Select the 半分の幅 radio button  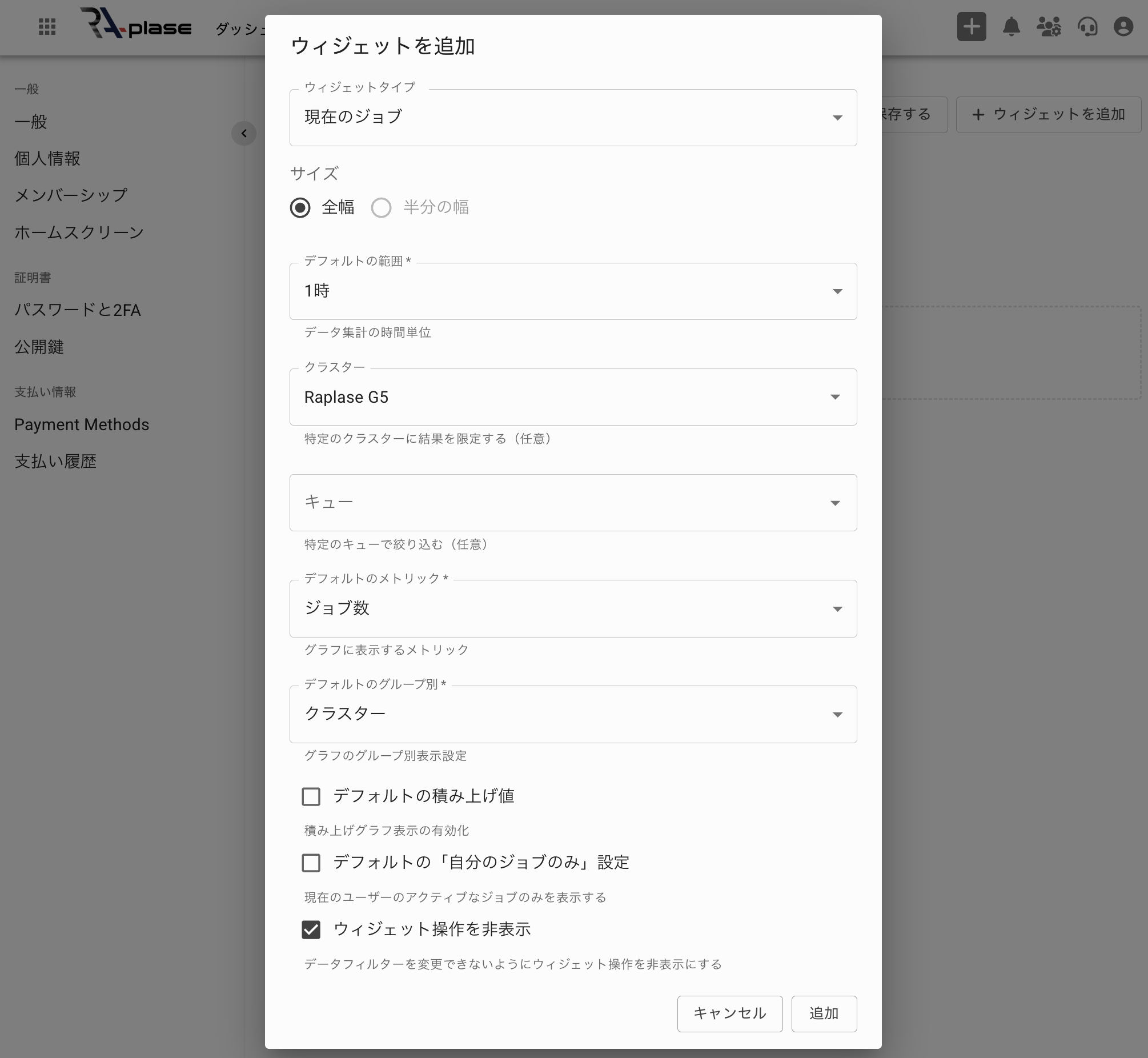(x=381, y=207)
